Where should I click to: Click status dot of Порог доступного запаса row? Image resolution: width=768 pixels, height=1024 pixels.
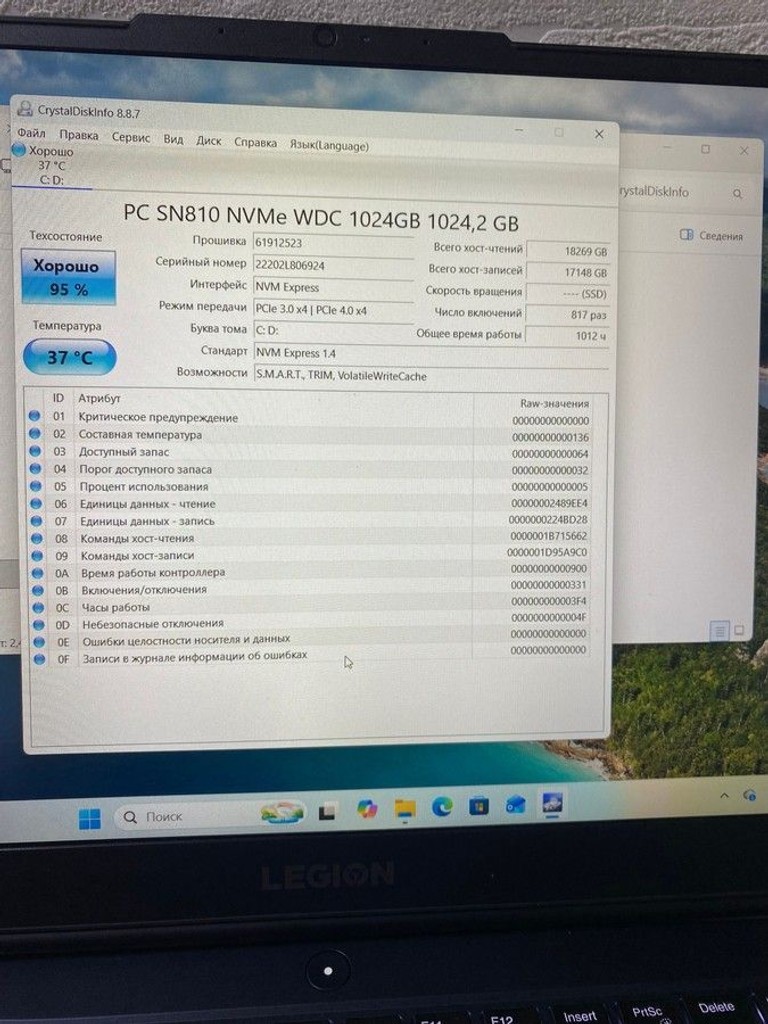(35, 468)
